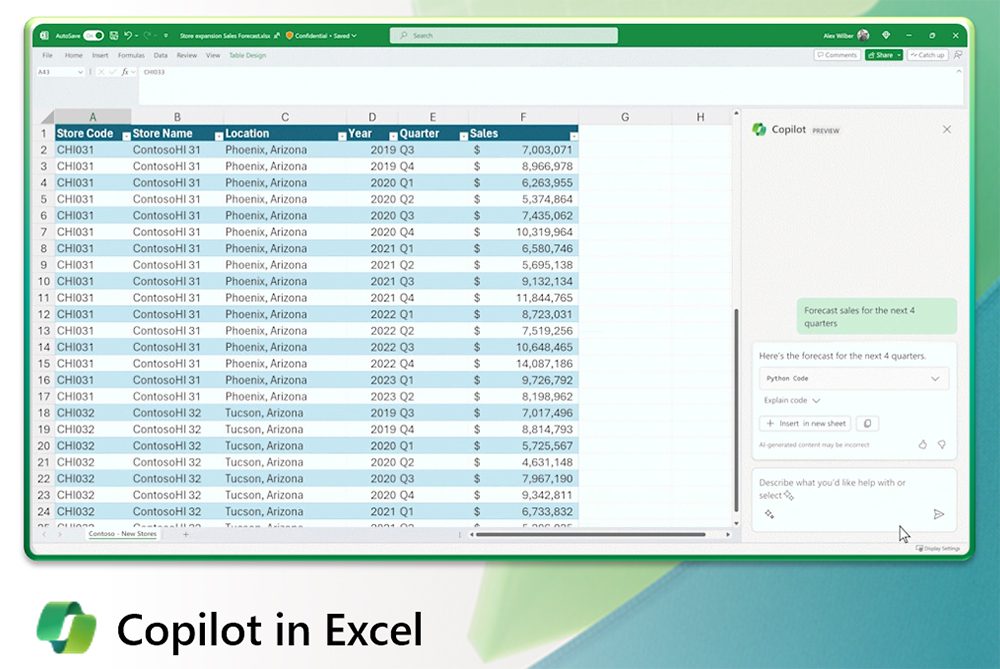The image size is (1000, 669).
Task: Click the Send arrow icon in Copilot
Action: 938,514
